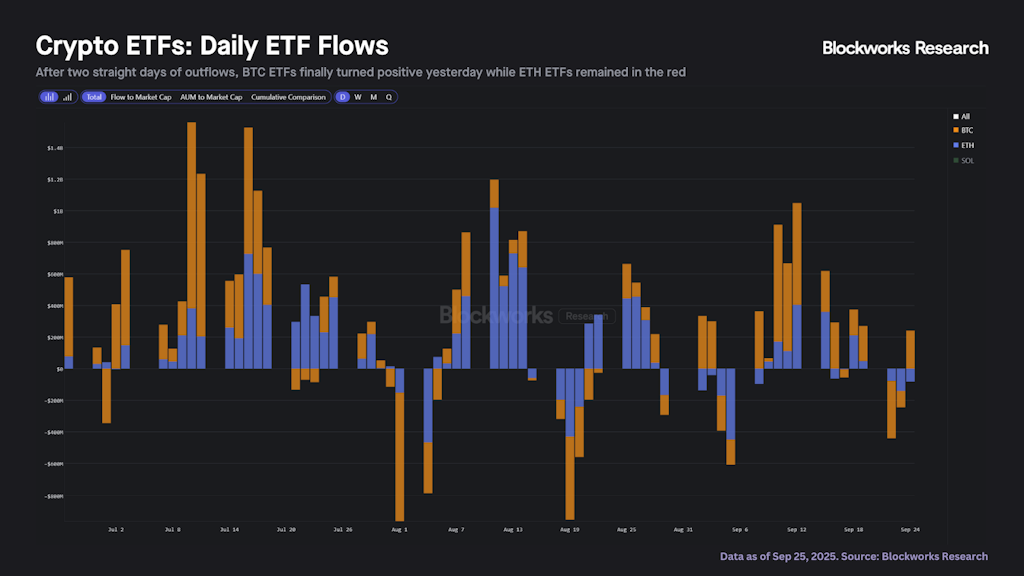Switch to the Total tab
Image resolution: width=1024 pixels, height=576 pixels.
92,97
